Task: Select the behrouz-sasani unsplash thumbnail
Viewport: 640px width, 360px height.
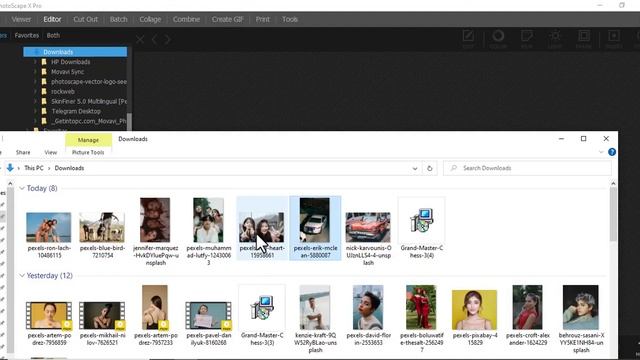Action: (x=580, y=307)
